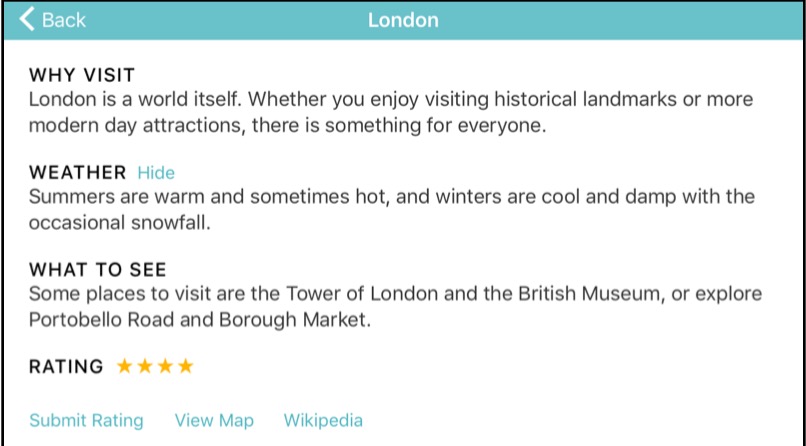This screenshot has width=806, height=446.
Task: Click the WHAT TO SEE heading
Action: 98,270
